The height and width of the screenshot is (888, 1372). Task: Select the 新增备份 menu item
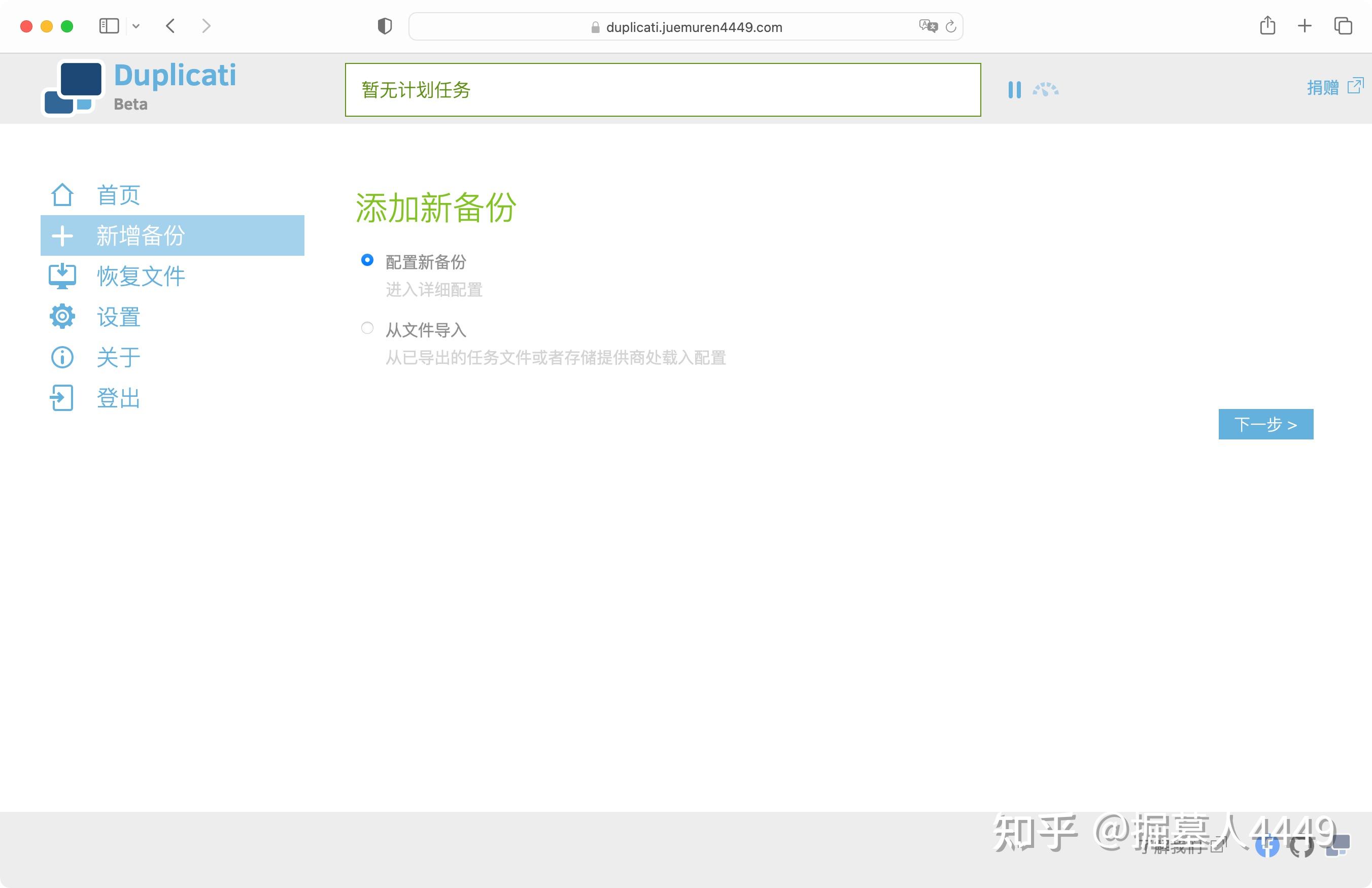coord(172,235)
